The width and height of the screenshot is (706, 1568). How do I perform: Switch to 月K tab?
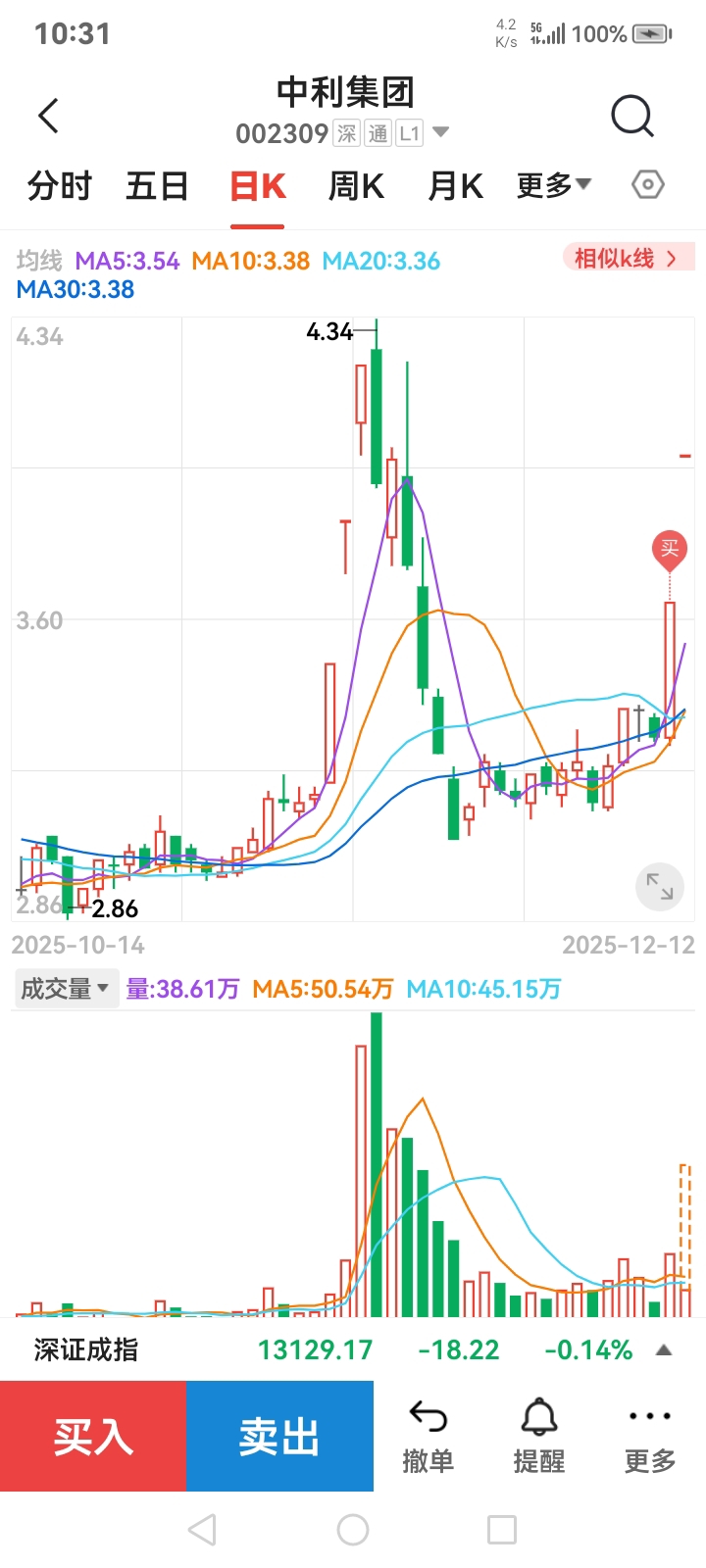pos(456,185)
